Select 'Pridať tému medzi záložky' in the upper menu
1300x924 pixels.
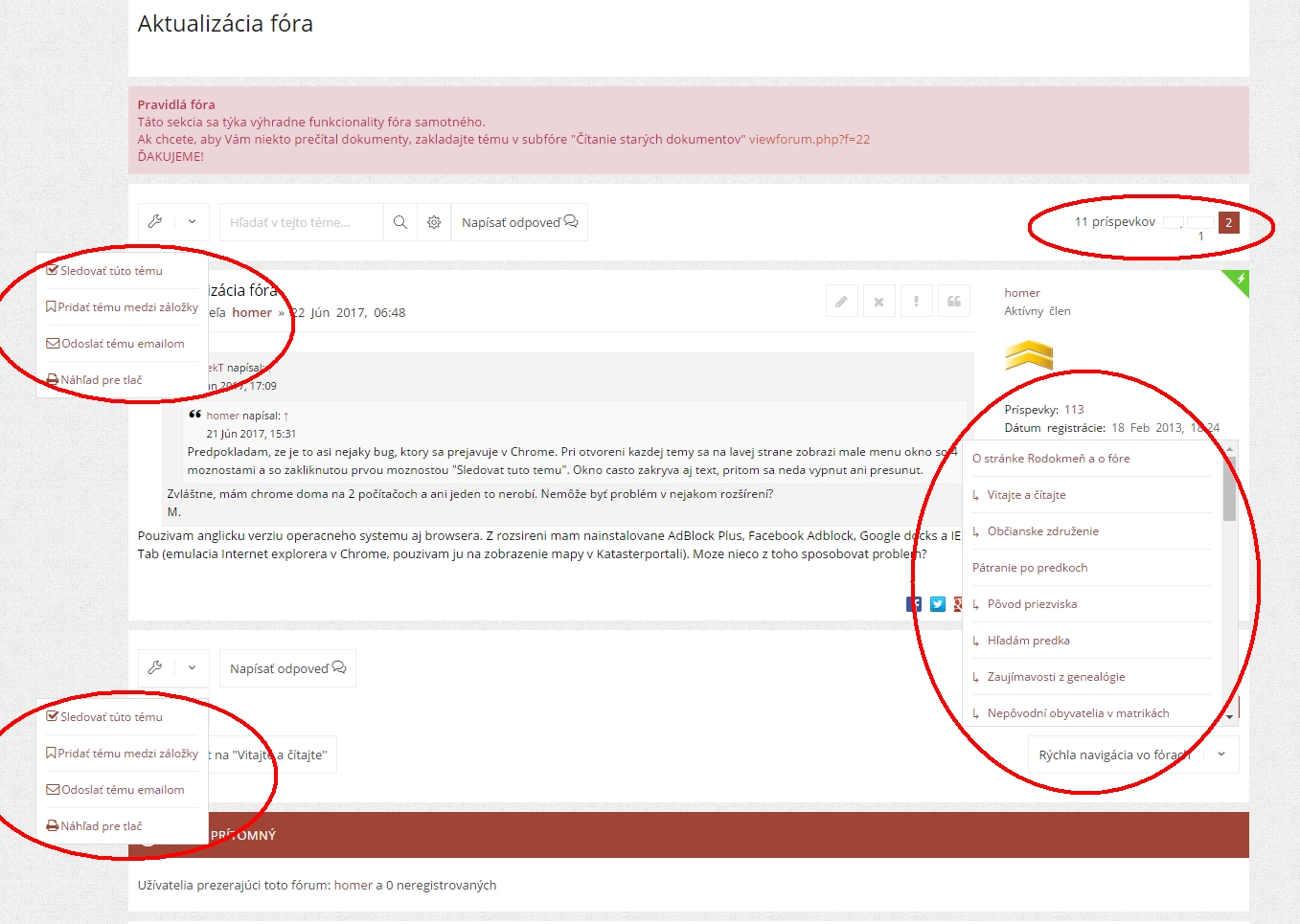(x=127, y=307)
